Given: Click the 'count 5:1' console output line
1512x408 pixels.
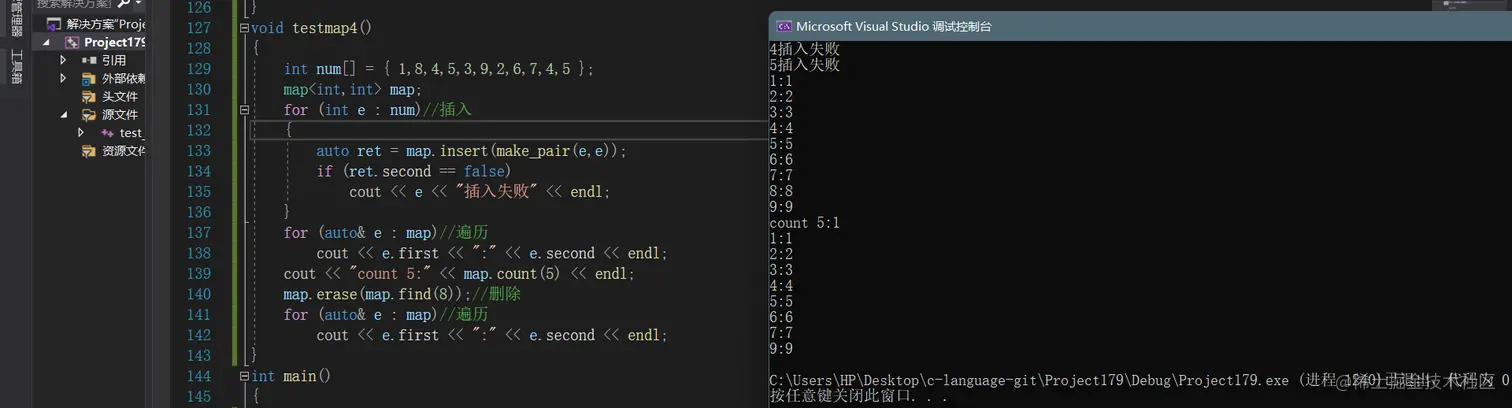Looking at the screenshot, I should (x=804, y=223).
